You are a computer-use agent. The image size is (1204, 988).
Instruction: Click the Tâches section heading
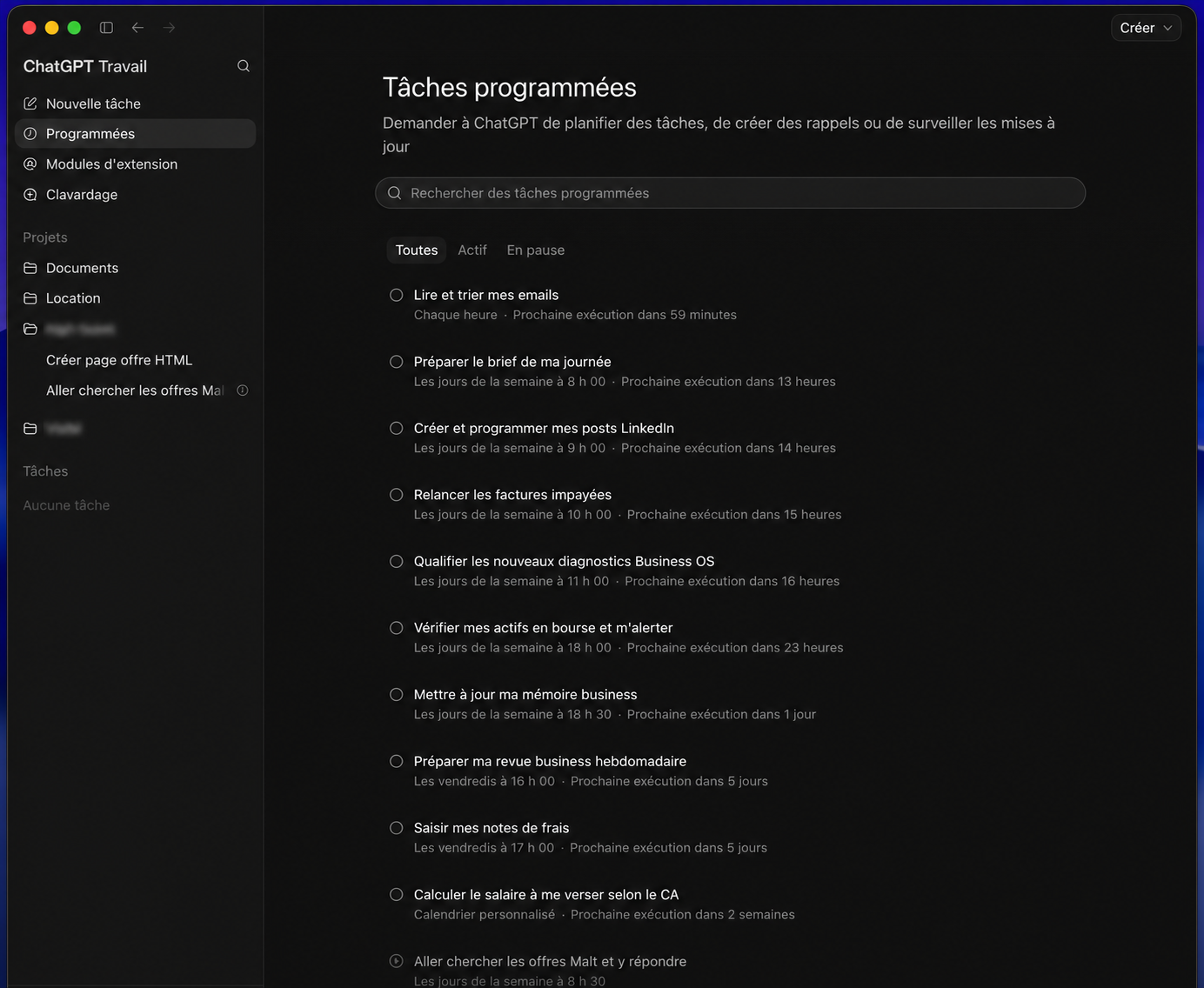(45, 471)
